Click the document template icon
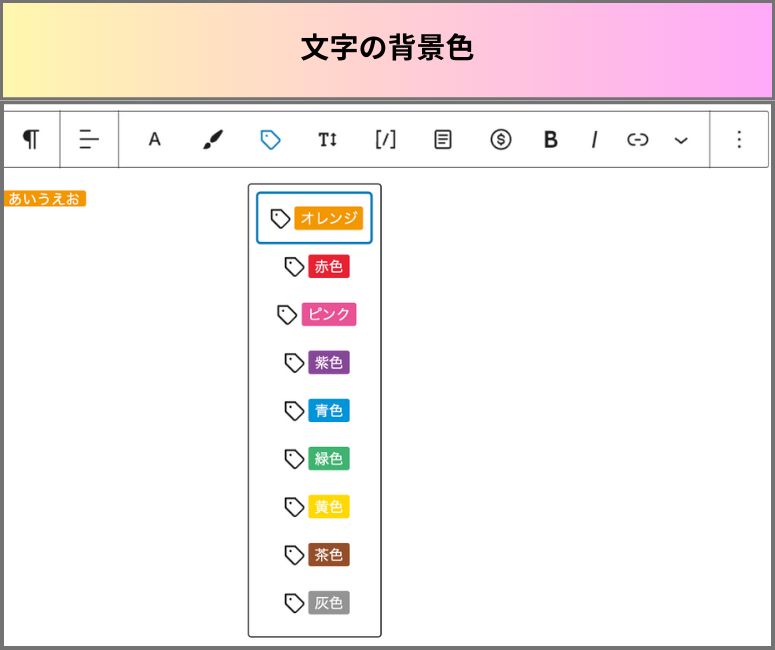 [x=443, y=139]
